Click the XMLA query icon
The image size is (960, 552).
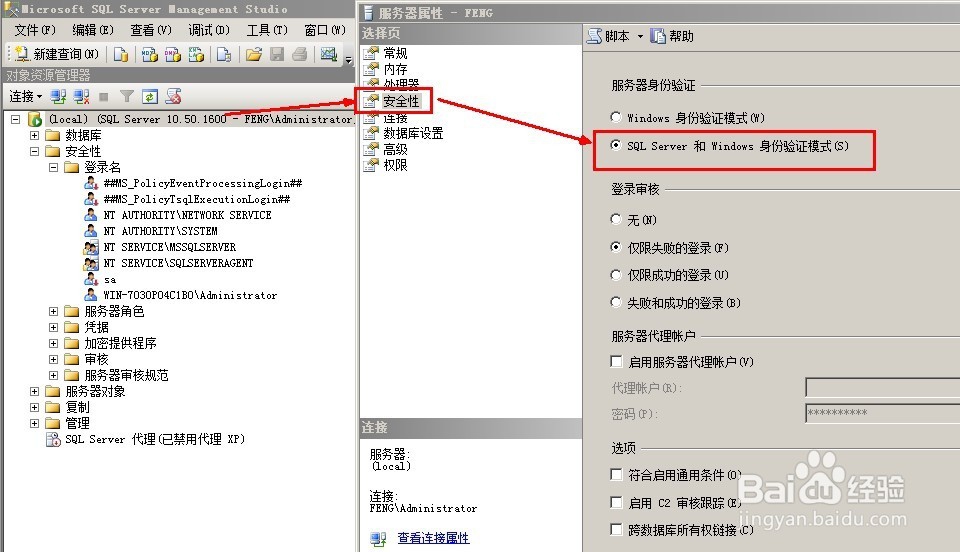tap(196, 54)
